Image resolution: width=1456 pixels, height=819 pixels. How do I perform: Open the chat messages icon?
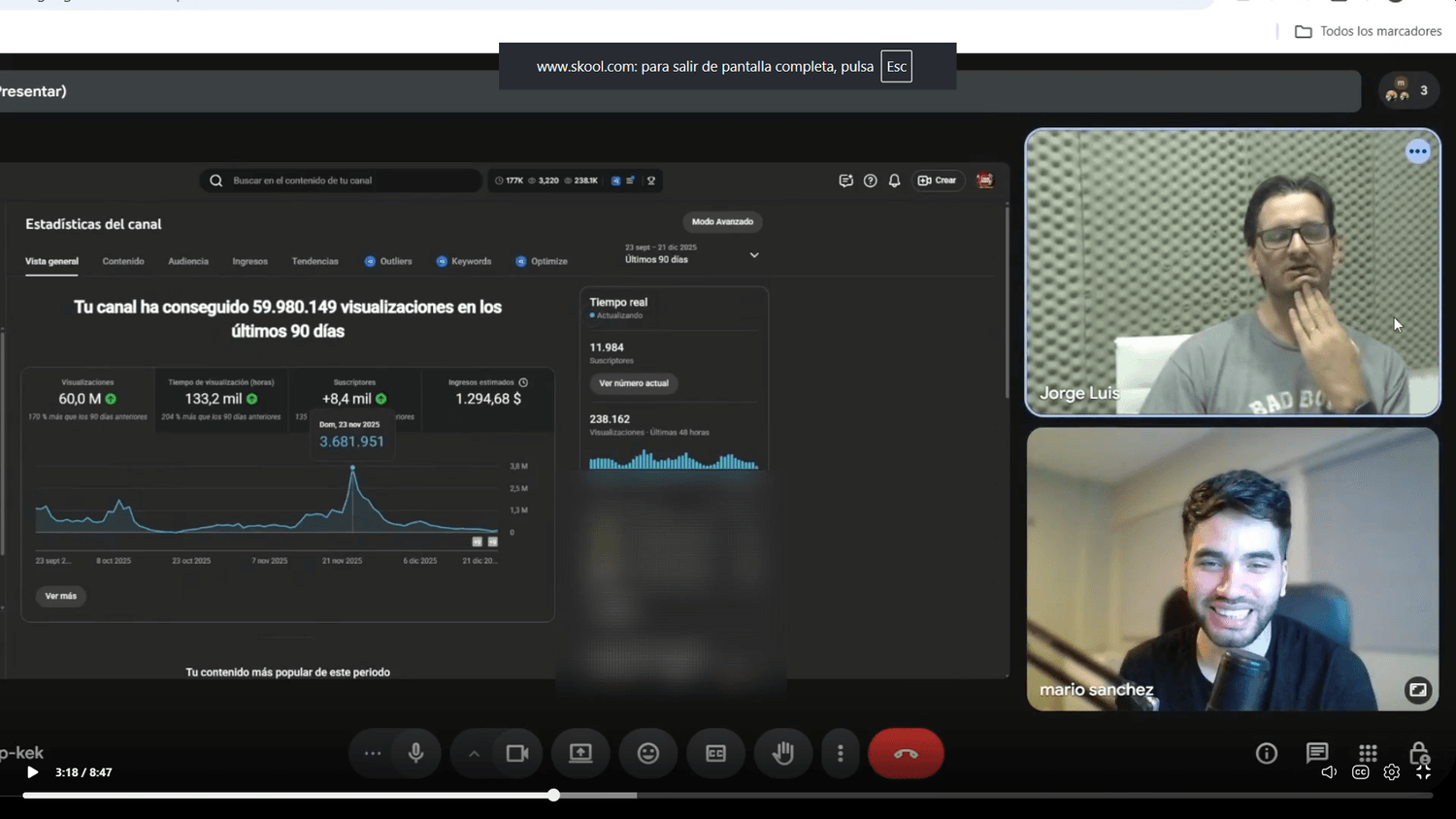tap(1317, 753)
